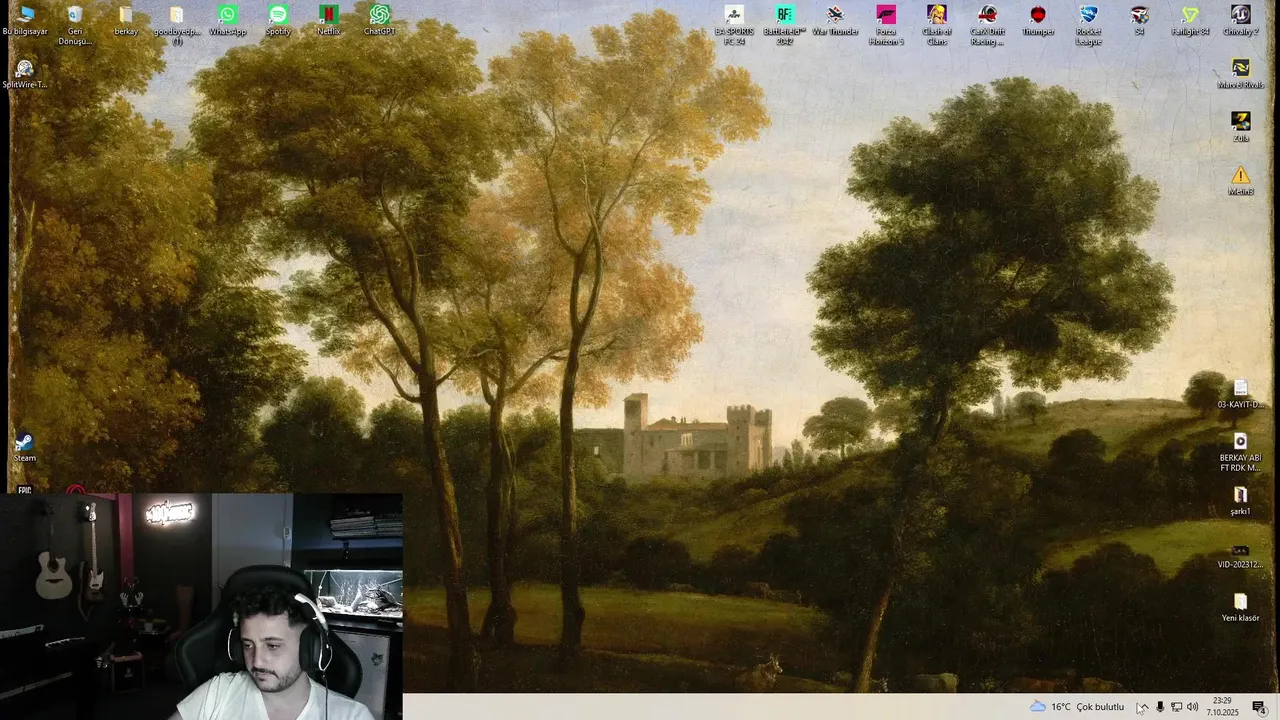Image resolution: width=1280 pixels, height=720 pixels.
Task: Expand the hidden tray icons chevron
Action: point(1142,707)
